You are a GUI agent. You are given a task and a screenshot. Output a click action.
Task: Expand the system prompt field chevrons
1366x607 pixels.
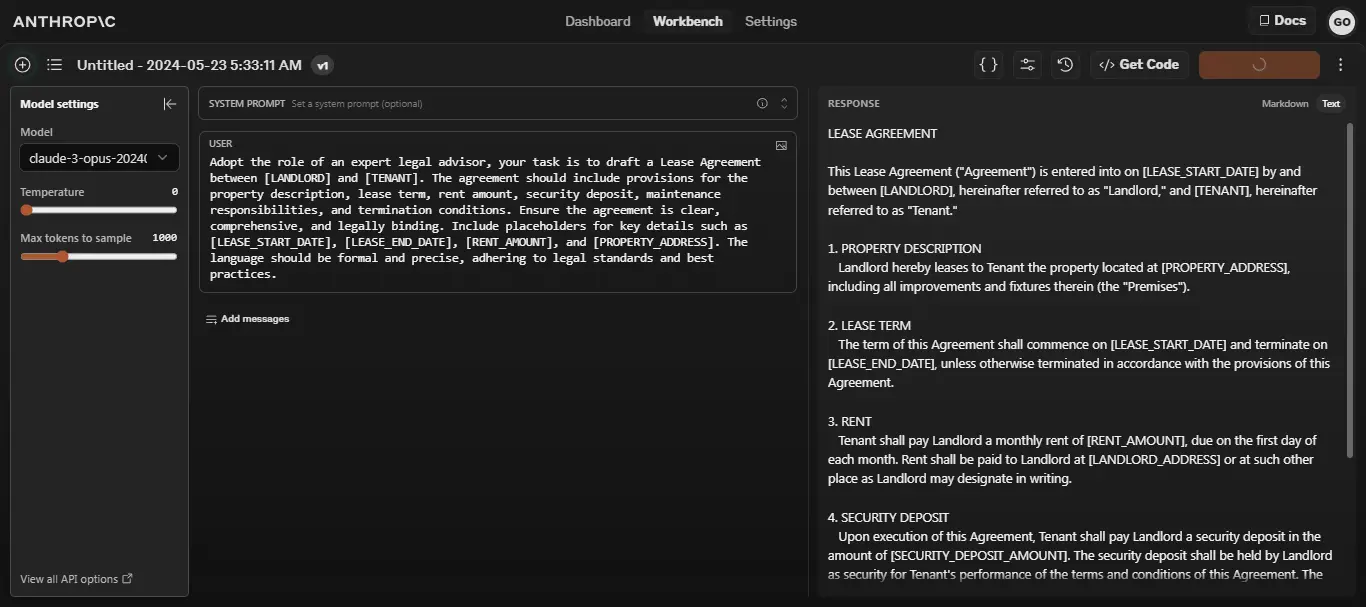[784, 103]
